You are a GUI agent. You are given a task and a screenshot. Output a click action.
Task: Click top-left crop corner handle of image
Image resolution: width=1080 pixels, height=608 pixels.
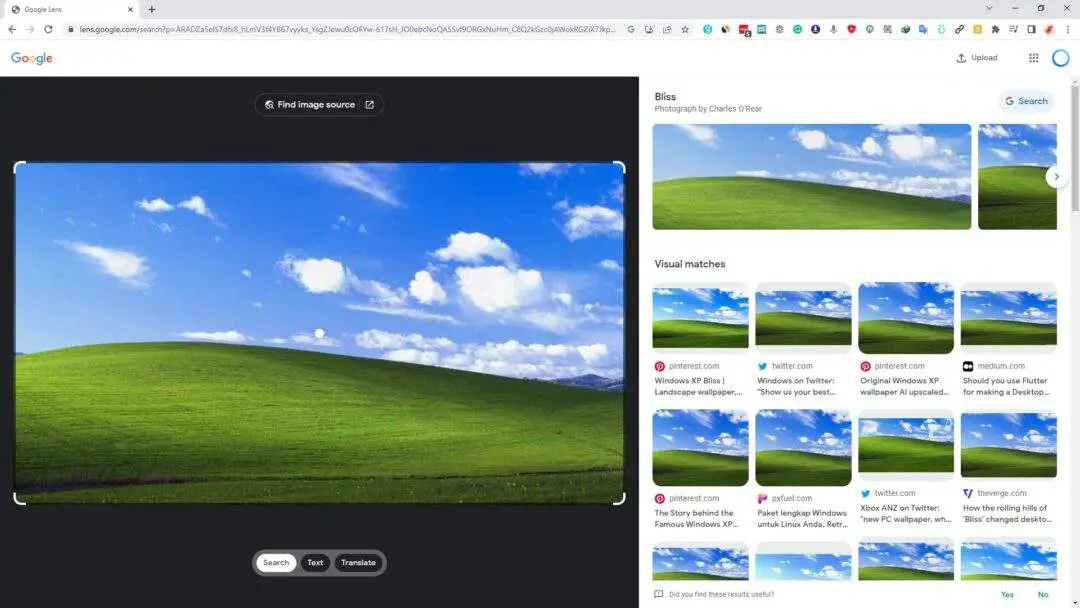pos(19,167)
